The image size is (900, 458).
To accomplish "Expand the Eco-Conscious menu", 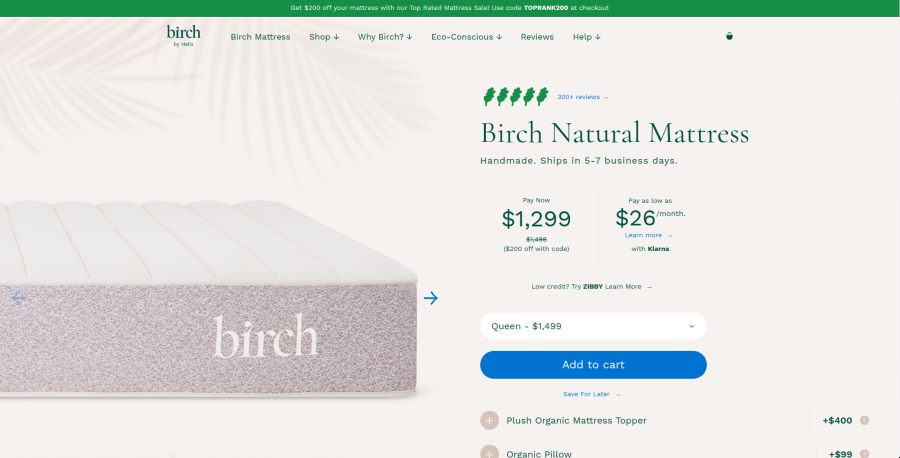I will tap(466, 37).
